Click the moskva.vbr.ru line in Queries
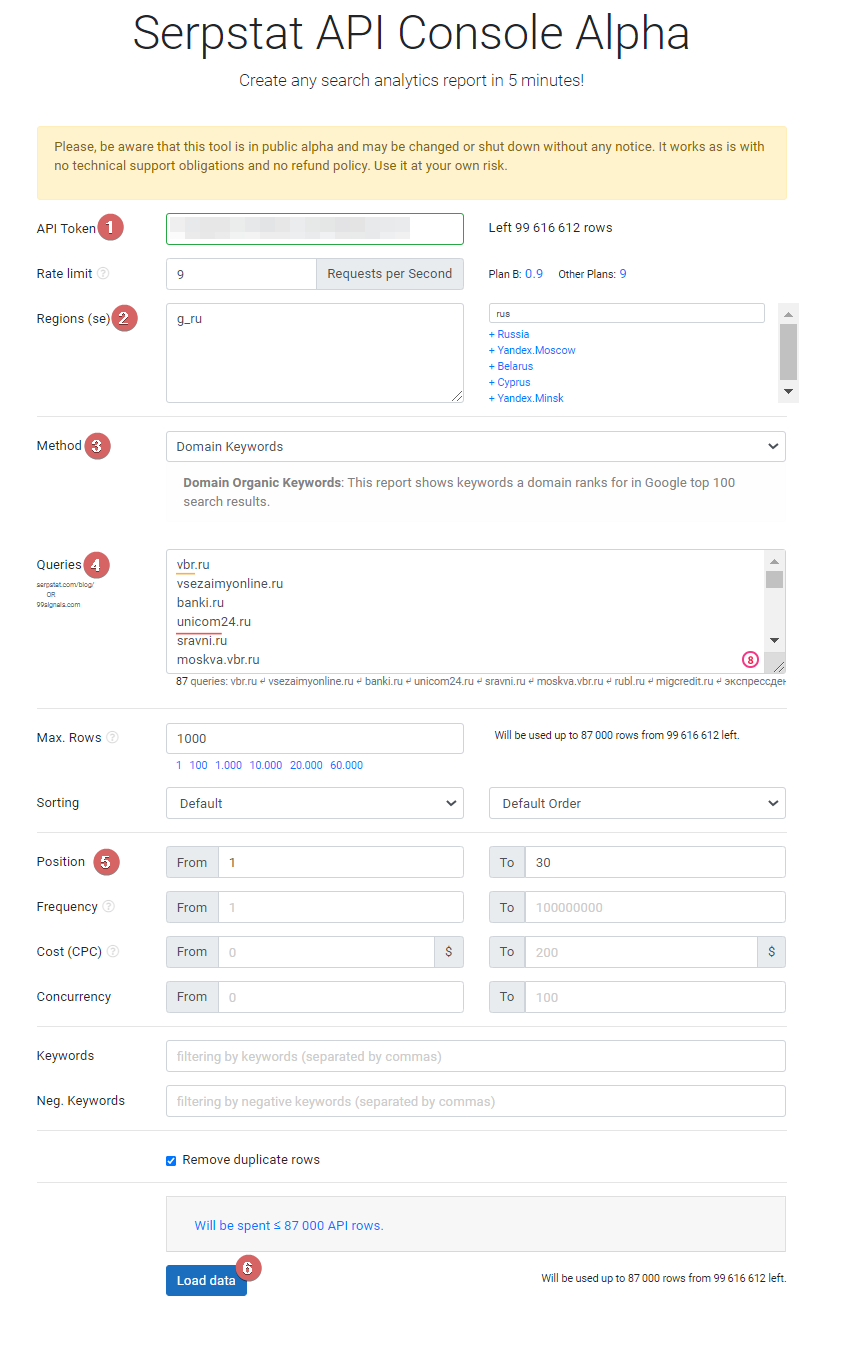 pyautogui.click(x=218, y=660)
